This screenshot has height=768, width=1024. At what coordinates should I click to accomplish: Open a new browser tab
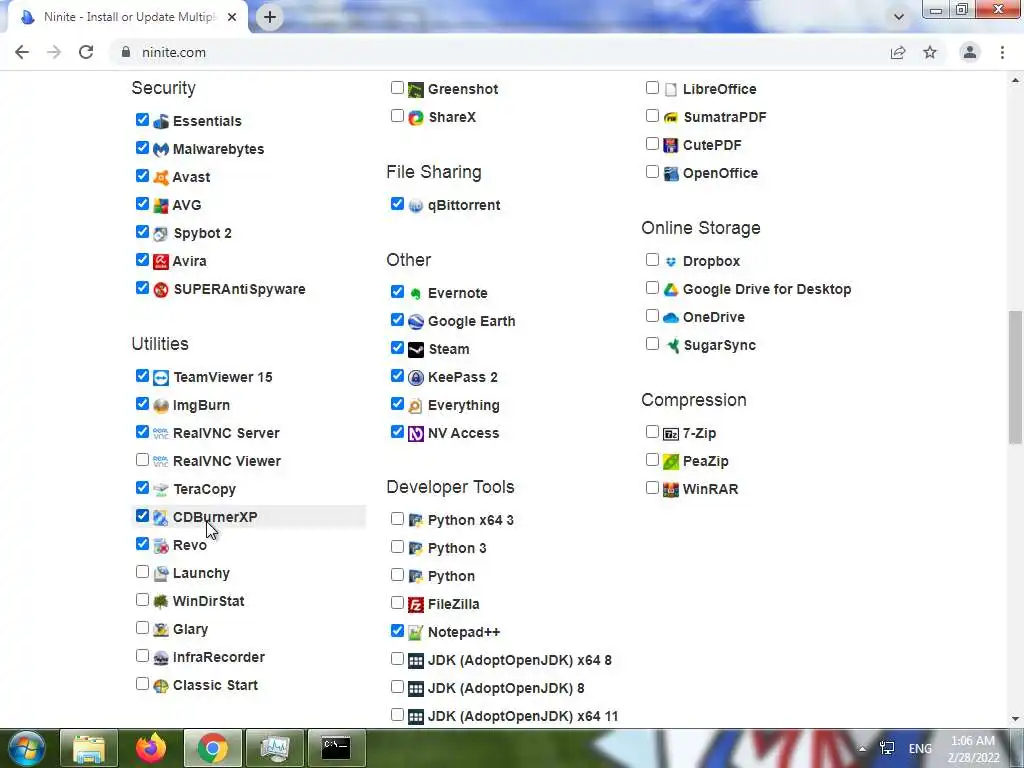point(270,17)
